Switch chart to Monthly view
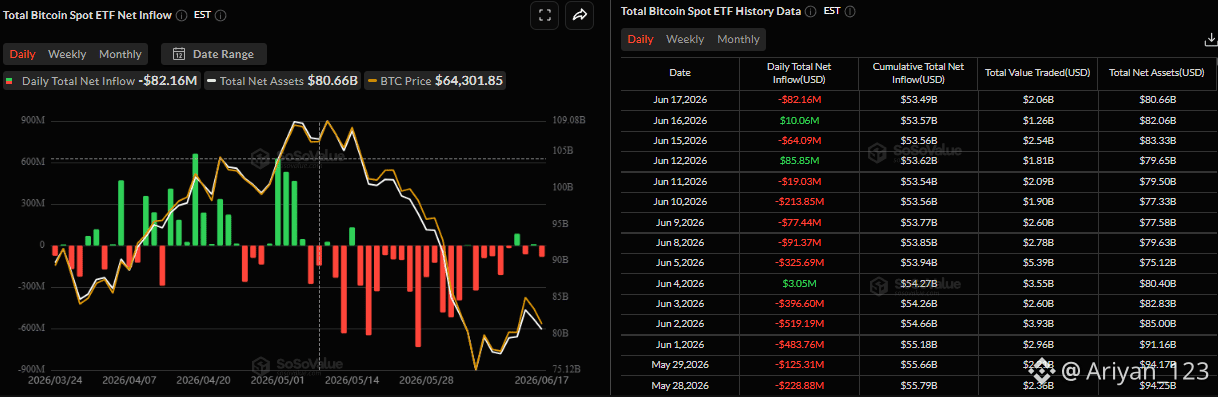Screen dimensions: 1218x397 click(x=120, y=54)
